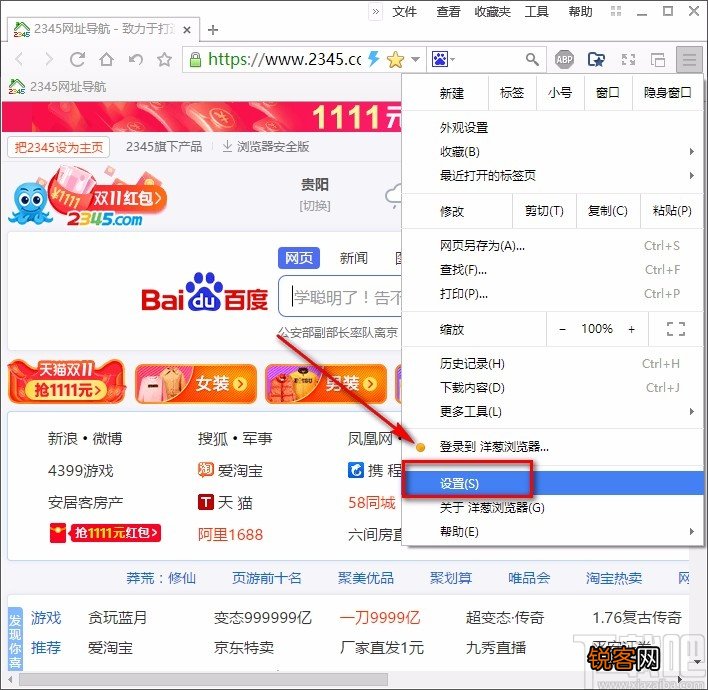
Task: Click 登录到 洋葱浏览器...
Action: (552, 447)
